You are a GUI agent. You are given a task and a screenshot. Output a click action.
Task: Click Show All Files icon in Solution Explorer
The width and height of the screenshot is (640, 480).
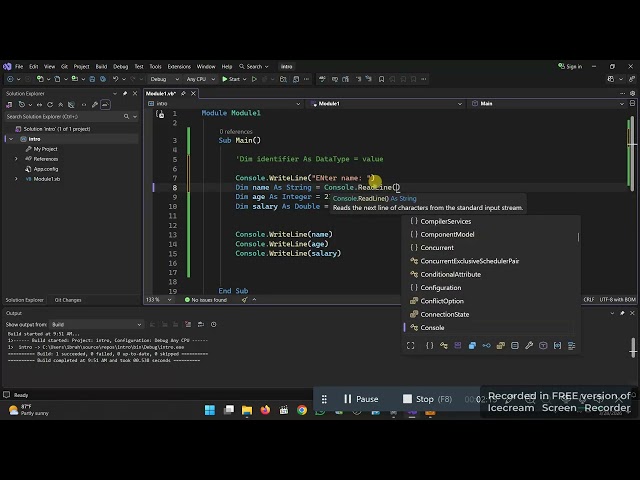point(71,105)
